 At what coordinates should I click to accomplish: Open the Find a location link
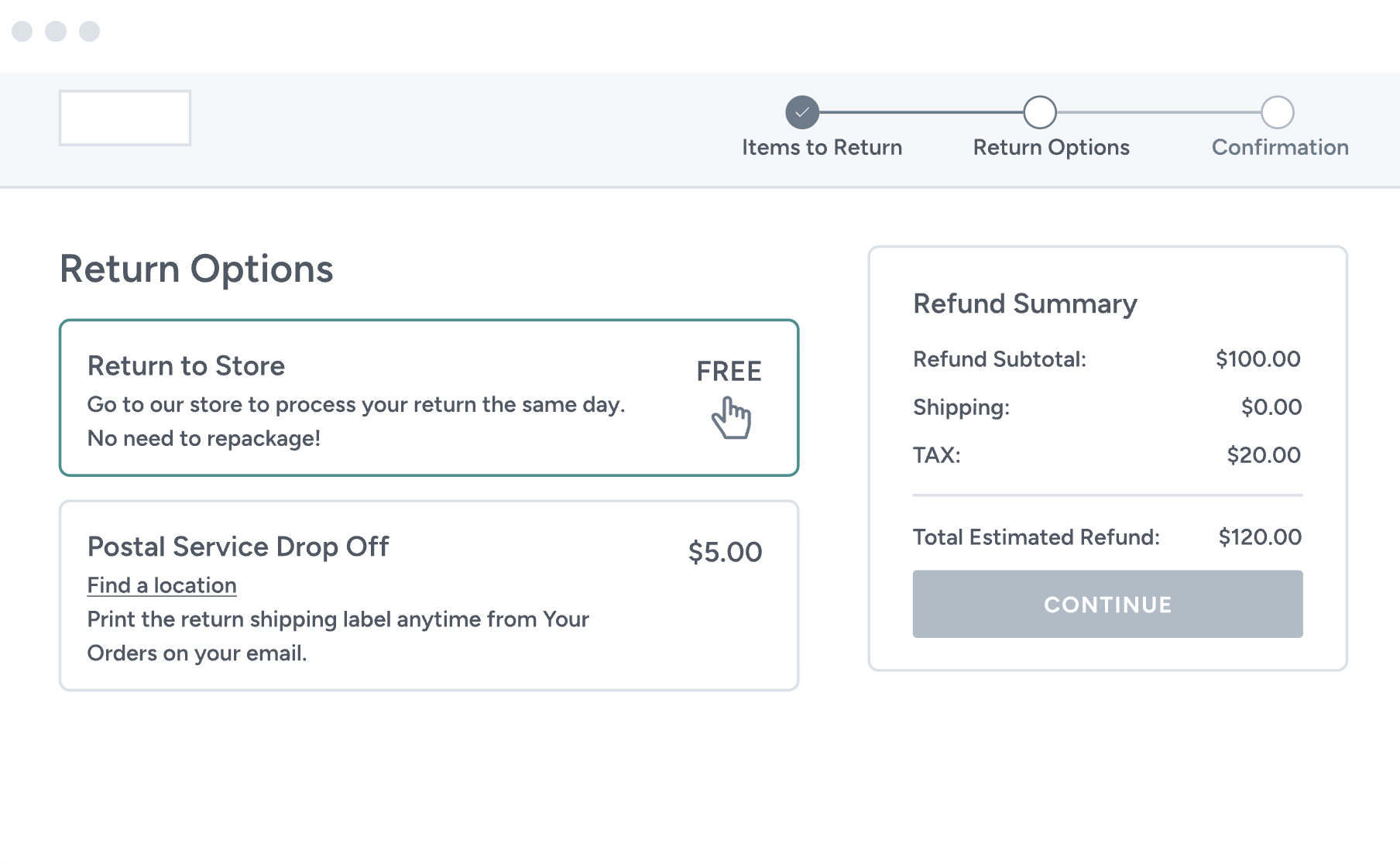coord(162,585)
